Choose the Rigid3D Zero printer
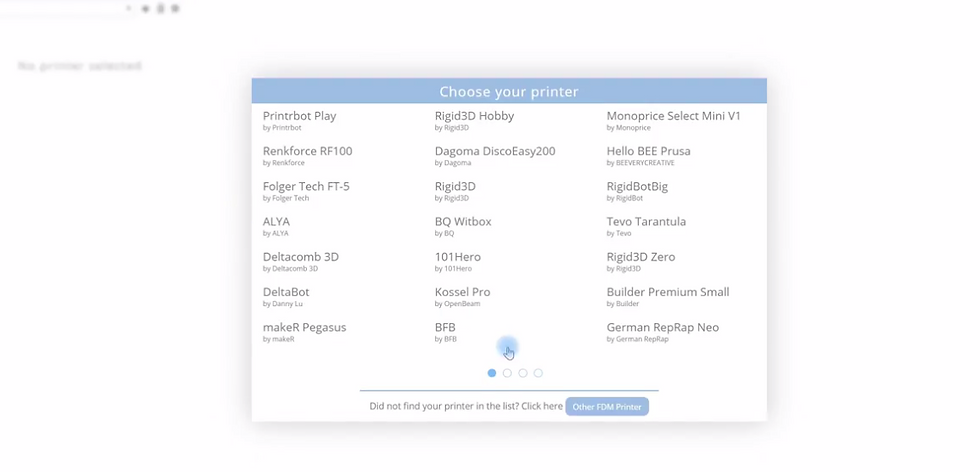 click(x=641, y=261)
